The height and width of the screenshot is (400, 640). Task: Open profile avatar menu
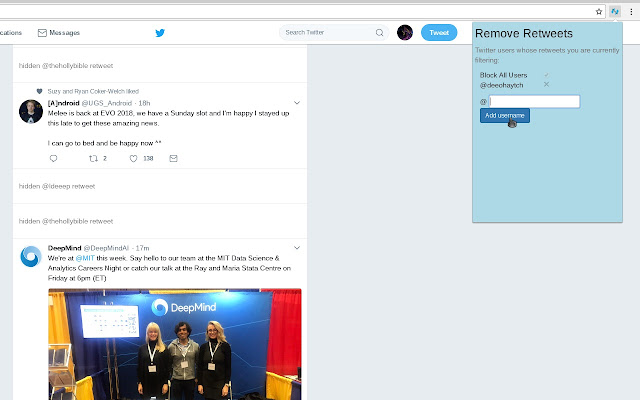[405, 32]
